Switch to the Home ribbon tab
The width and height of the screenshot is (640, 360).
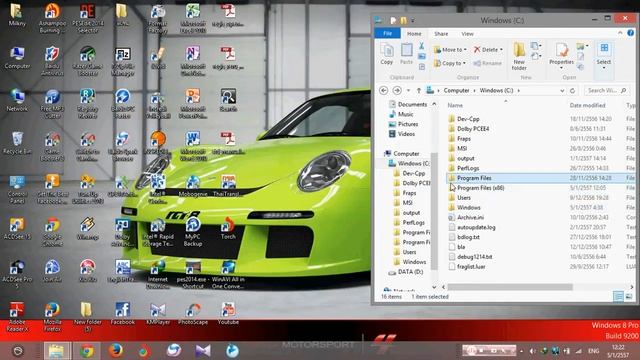(414, 34)
